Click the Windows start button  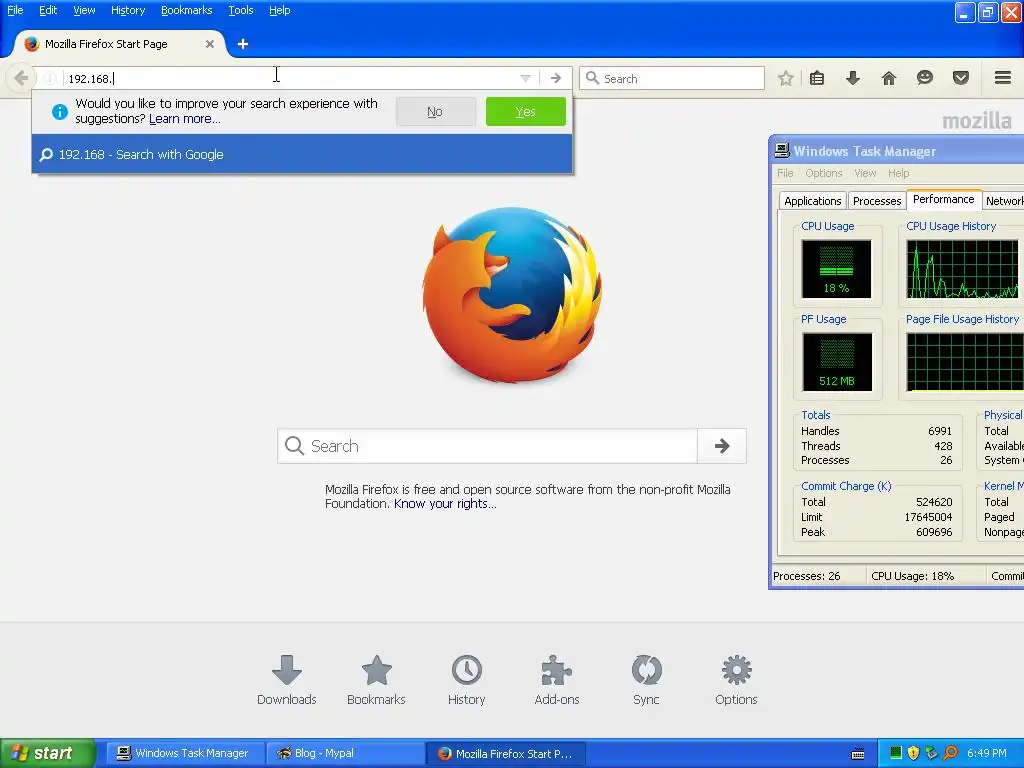[x=47, y=753]
